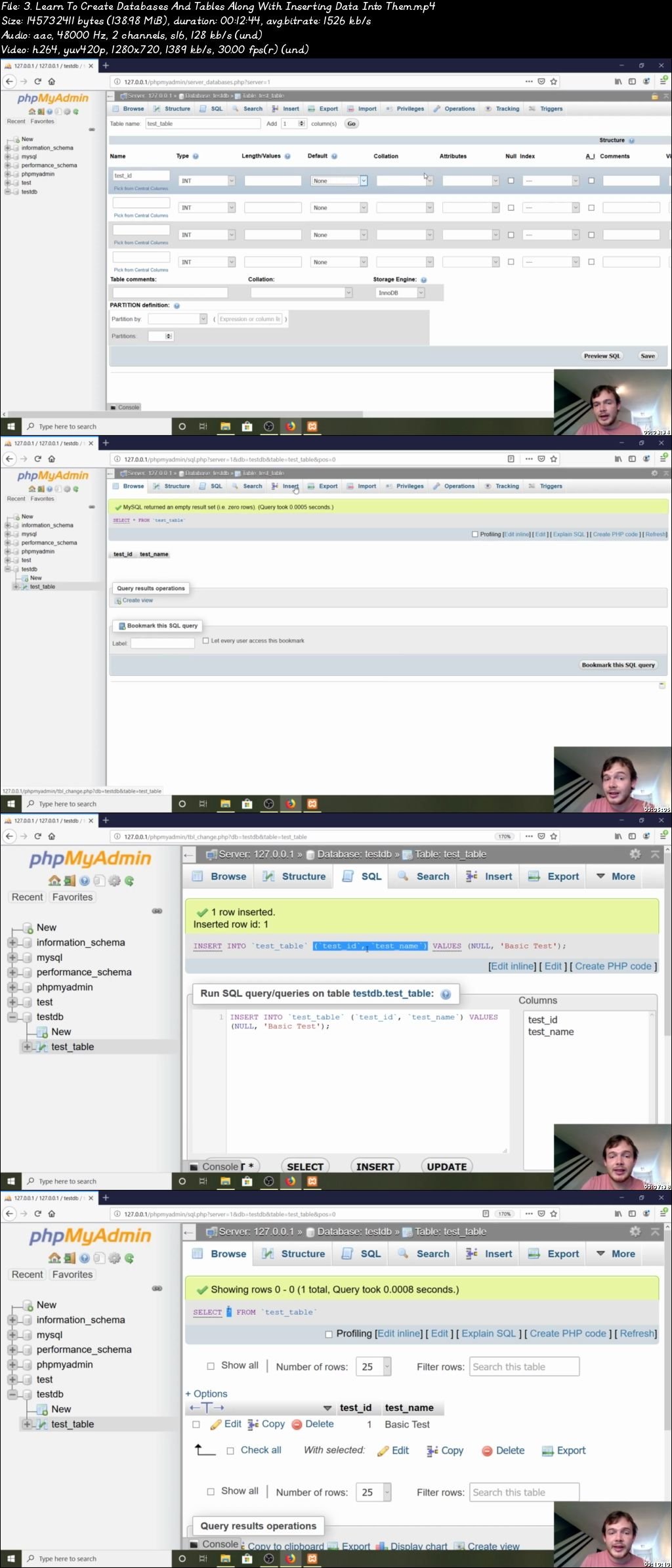This screenshot has height=1568, width=672.
Task: Click green reload navigation icon in the 'Showing rows' frame
Action: point(129,1258)
